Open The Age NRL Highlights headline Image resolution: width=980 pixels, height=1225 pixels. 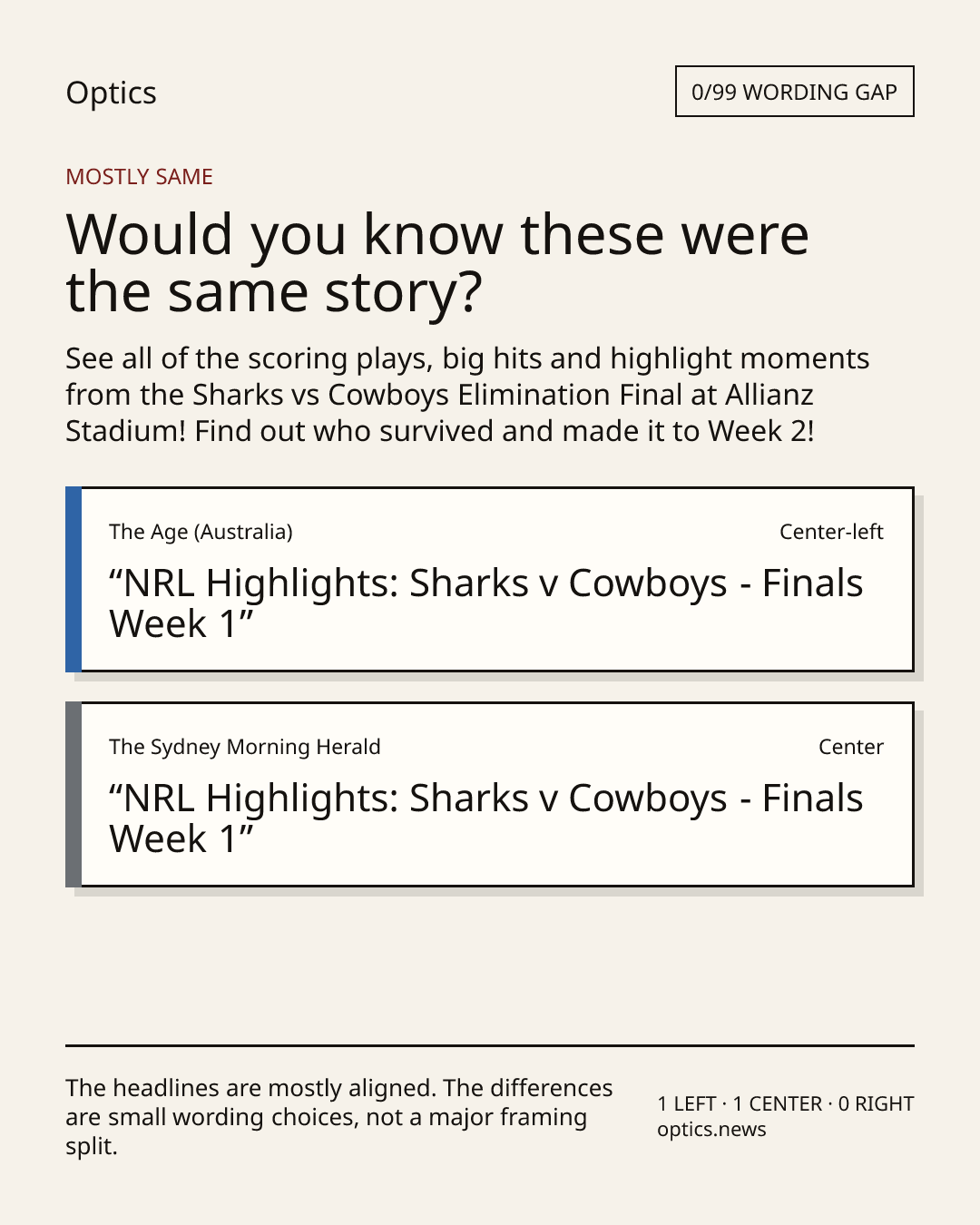point(485,603)
